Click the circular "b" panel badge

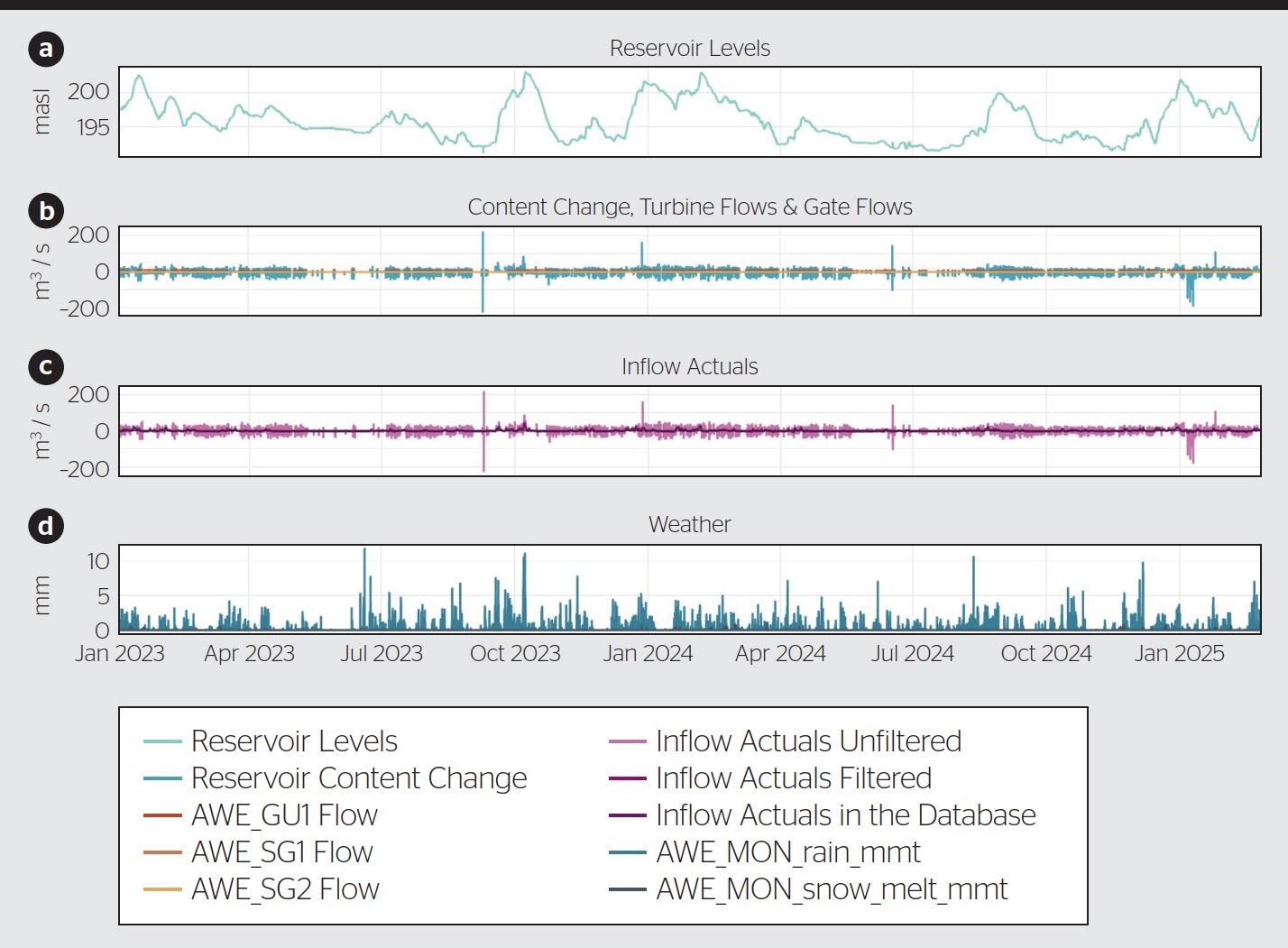(46, 211)
